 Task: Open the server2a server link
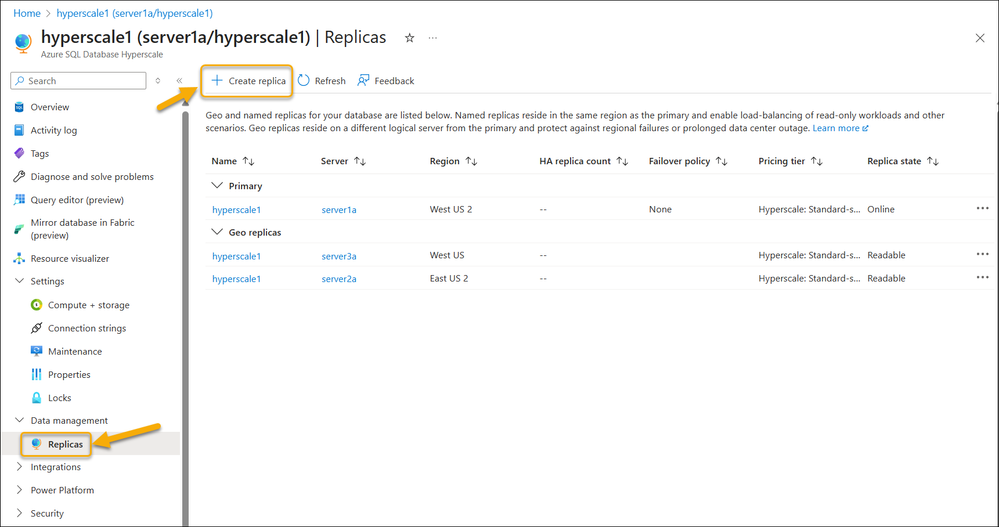click(339, 279)
